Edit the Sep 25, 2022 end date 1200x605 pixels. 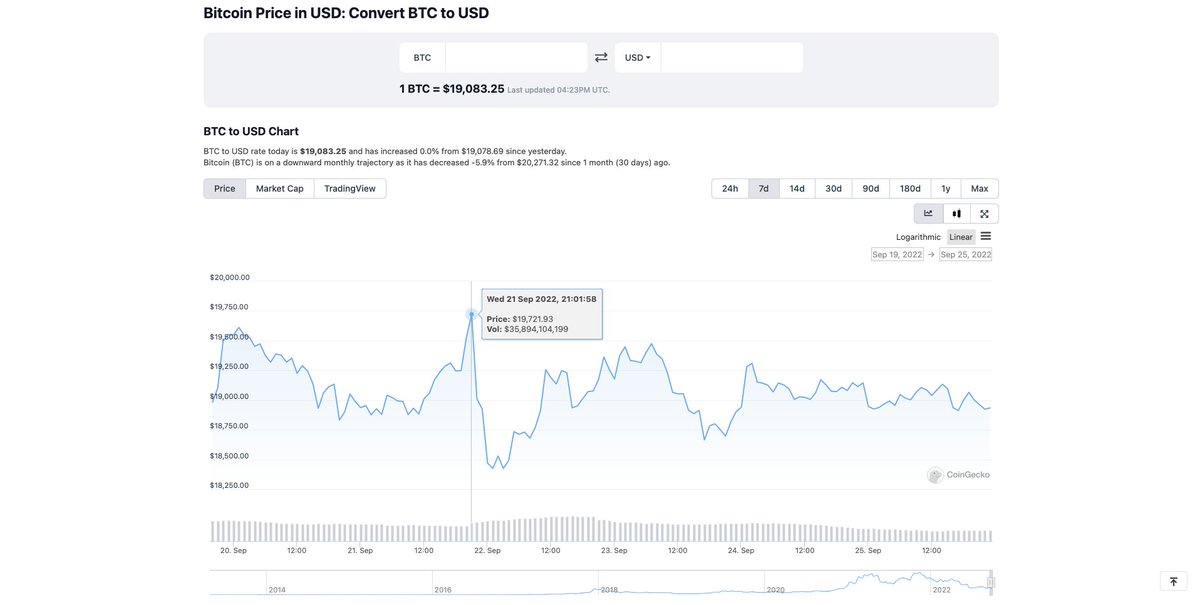pyautogui.click(x=966, y=255)
